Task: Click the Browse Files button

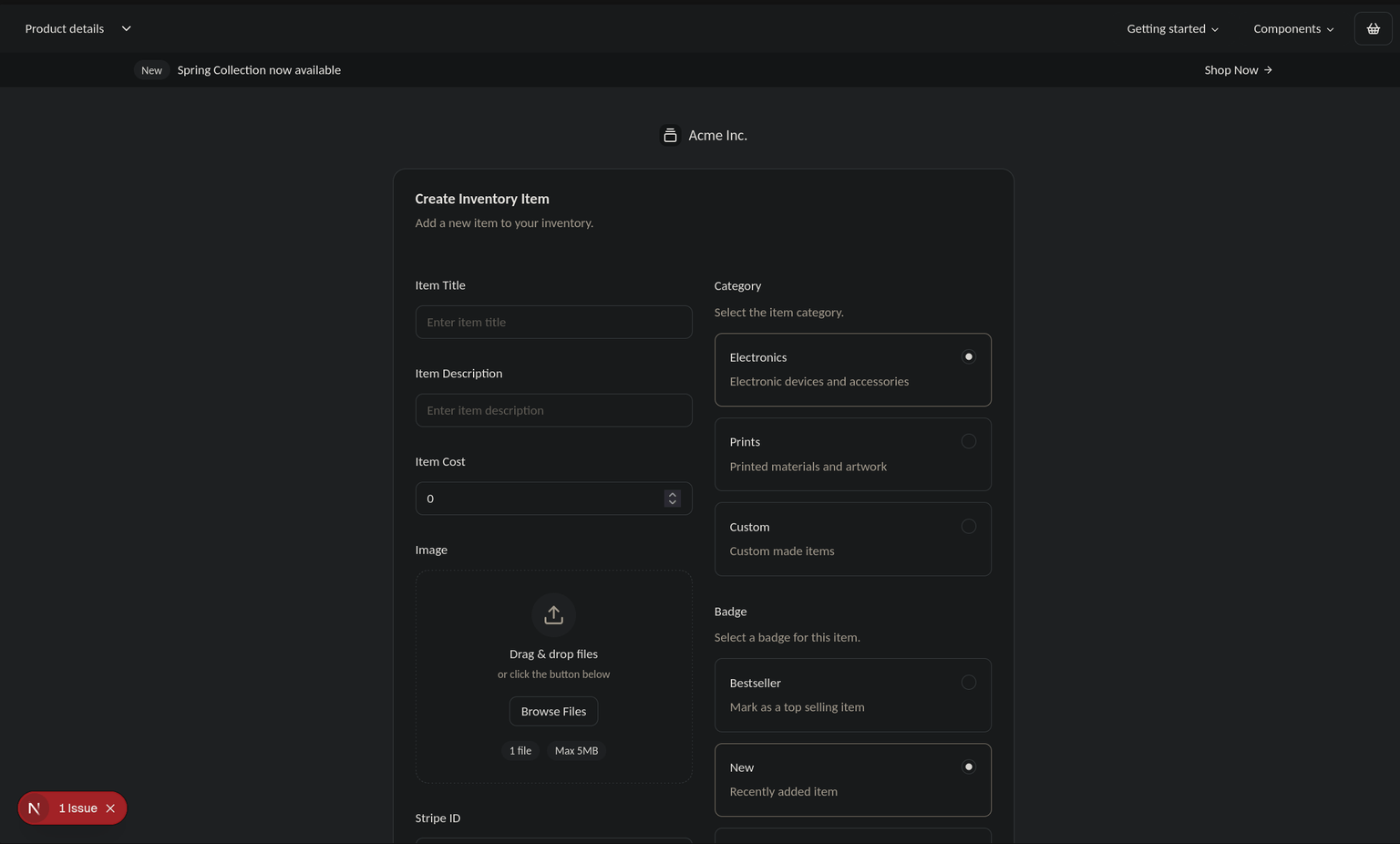Action: click(x=553, y=711)
